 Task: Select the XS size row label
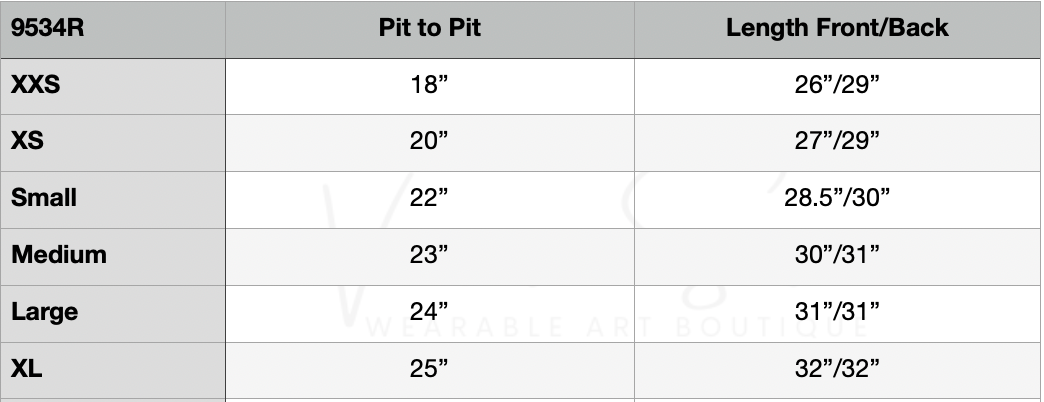(27, 141)
